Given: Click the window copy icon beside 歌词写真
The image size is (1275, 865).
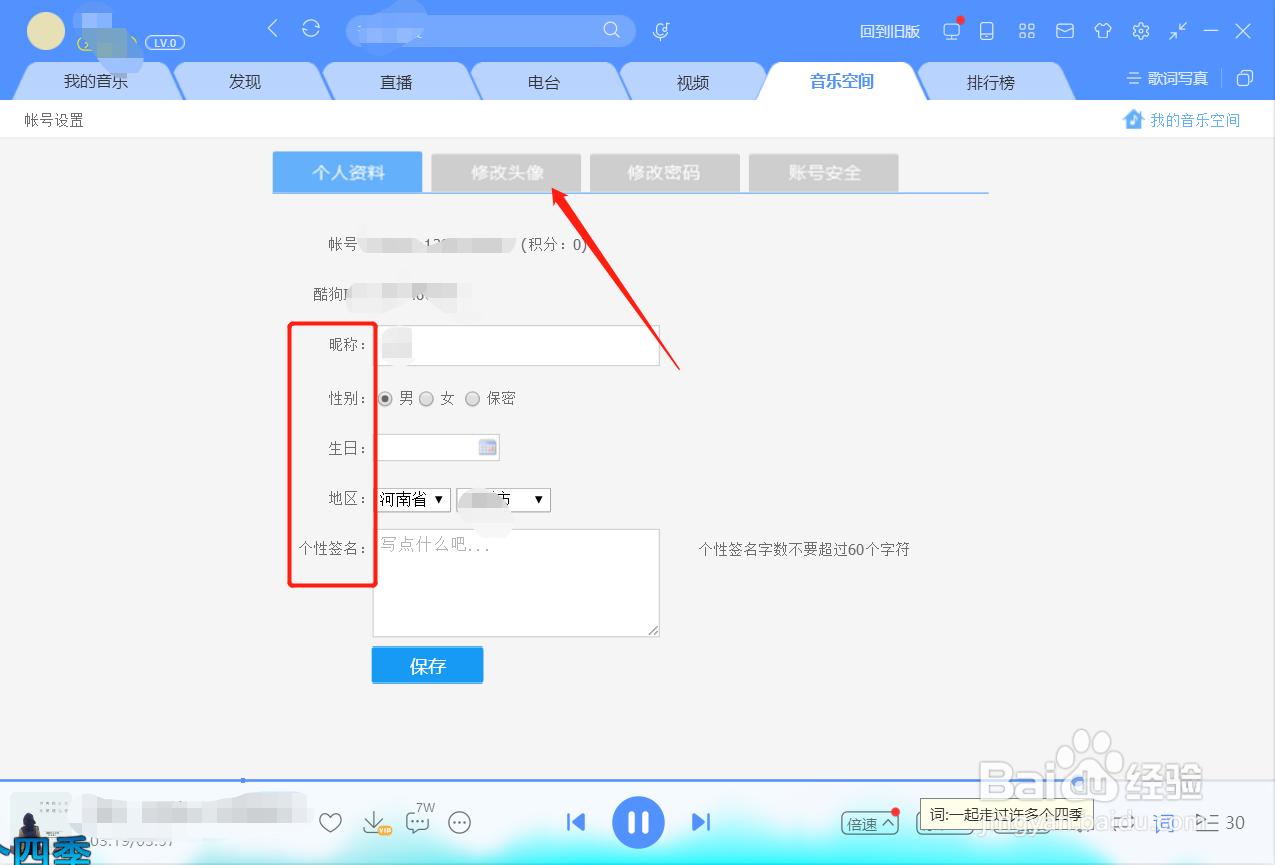Looking at the screenshot, I should click(x=1245, y=78).
